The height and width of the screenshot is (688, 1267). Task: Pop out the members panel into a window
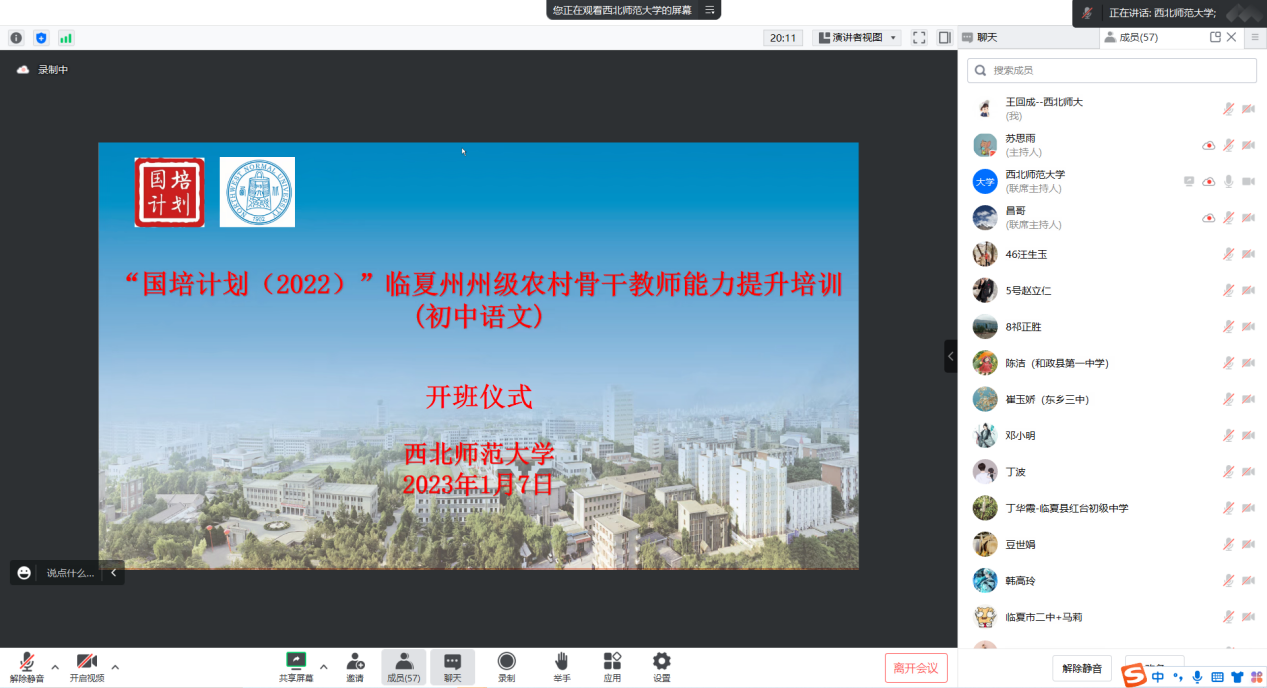(x=1215, y=37)
